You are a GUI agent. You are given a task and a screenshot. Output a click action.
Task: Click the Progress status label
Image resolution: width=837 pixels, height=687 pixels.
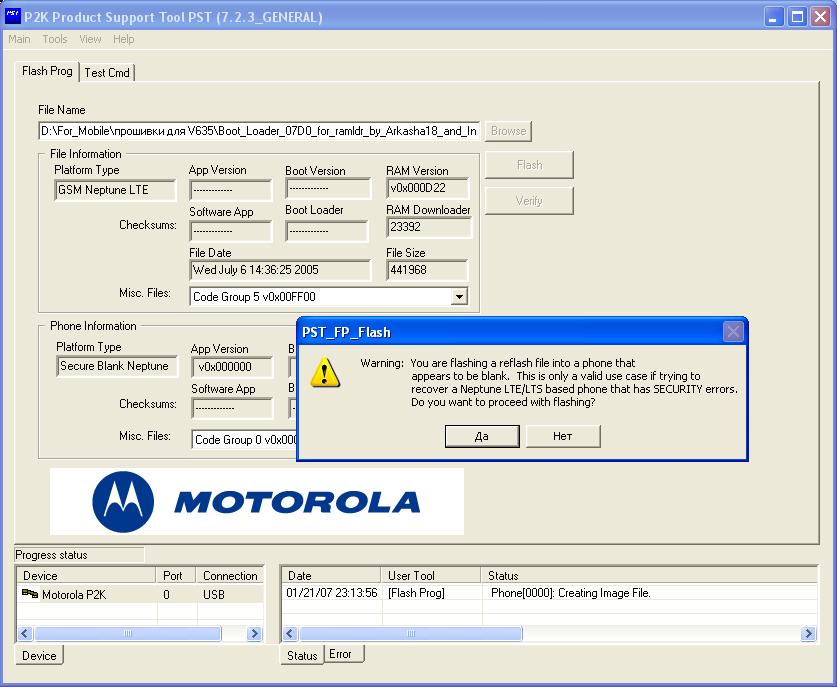[51, 555]
